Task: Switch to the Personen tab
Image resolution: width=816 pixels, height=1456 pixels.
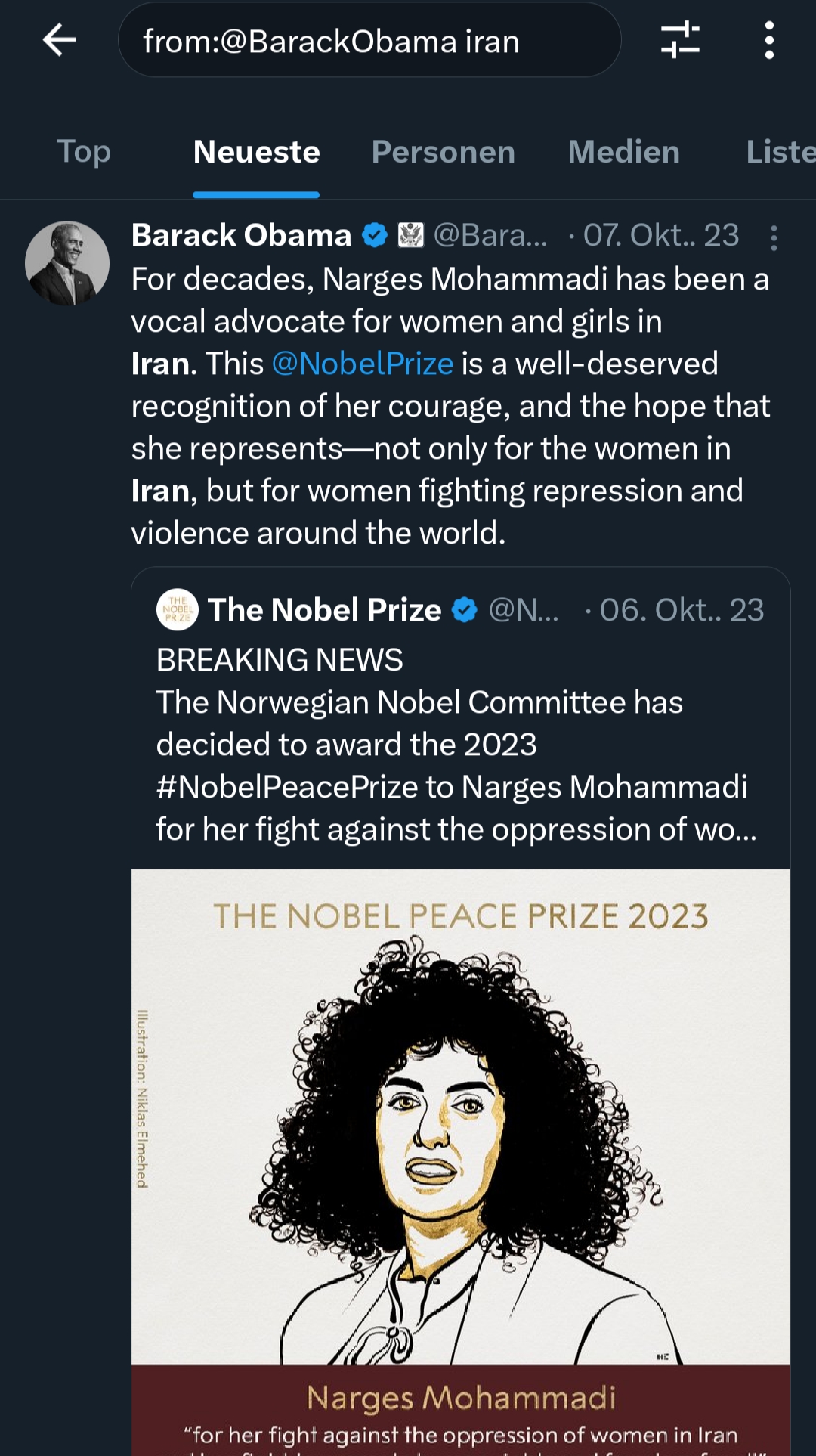Action: pos(444,152)
